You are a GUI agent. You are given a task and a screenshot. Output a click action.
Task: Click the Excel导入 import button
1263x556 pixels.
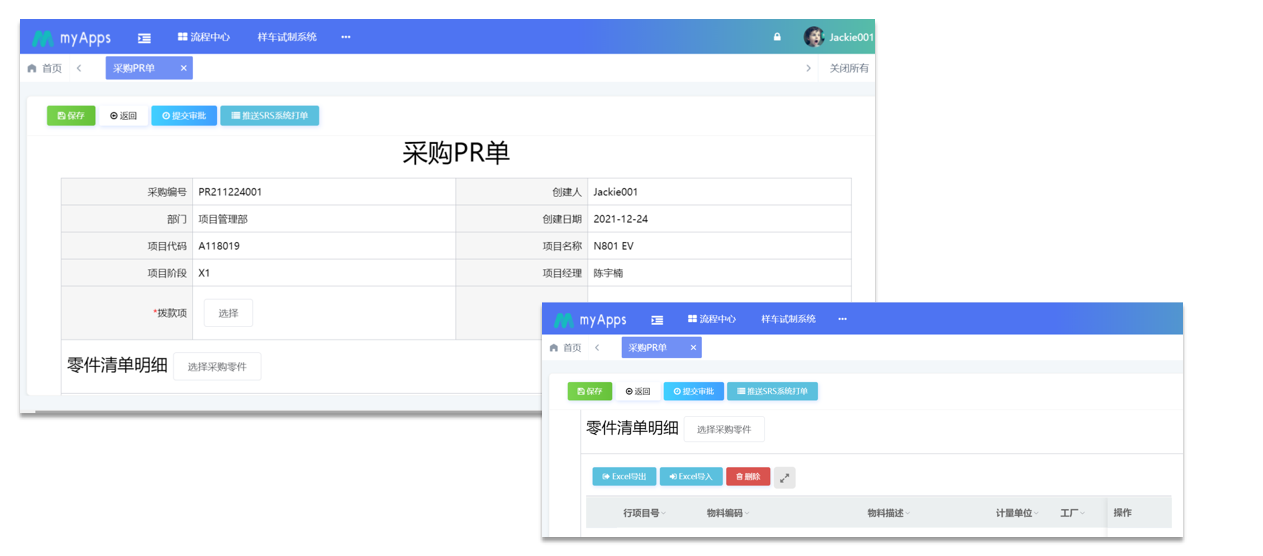tap(691, 477)
